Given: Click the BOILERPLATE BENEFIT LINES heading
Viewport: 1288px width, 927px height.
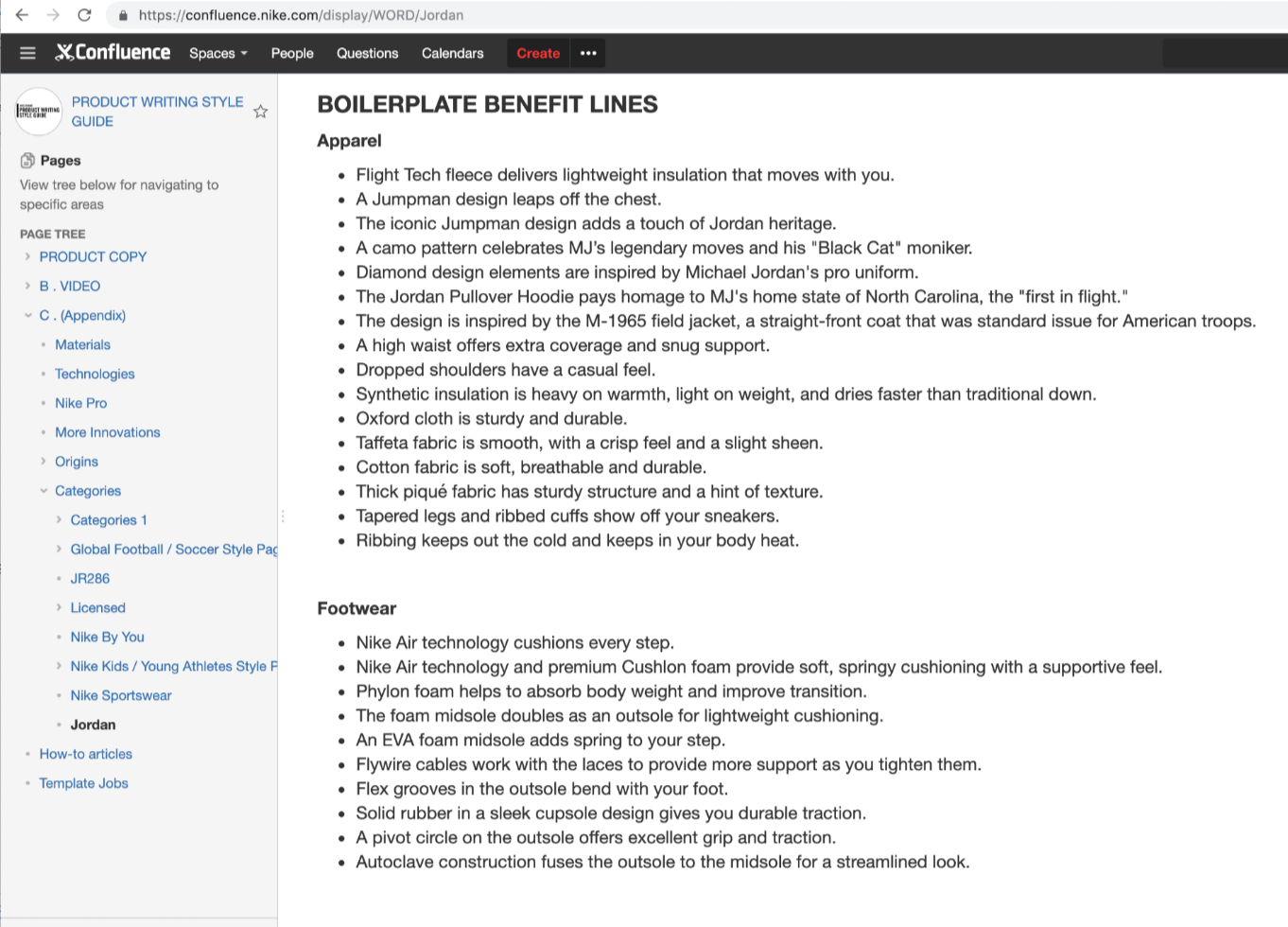Looking at the screenshot, I should point(487,105).
